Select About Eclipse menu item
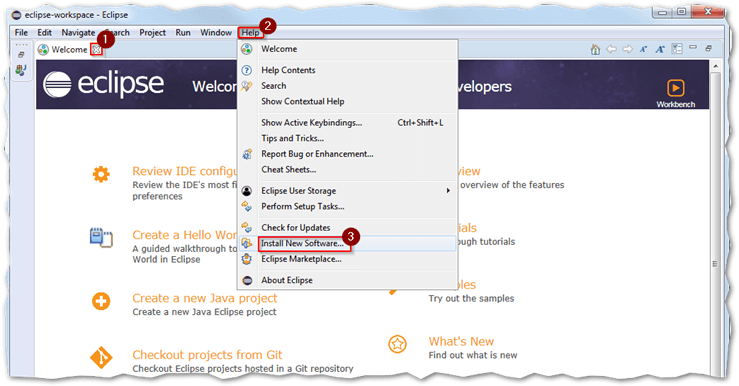739x386 pixels. coord(287,280)
